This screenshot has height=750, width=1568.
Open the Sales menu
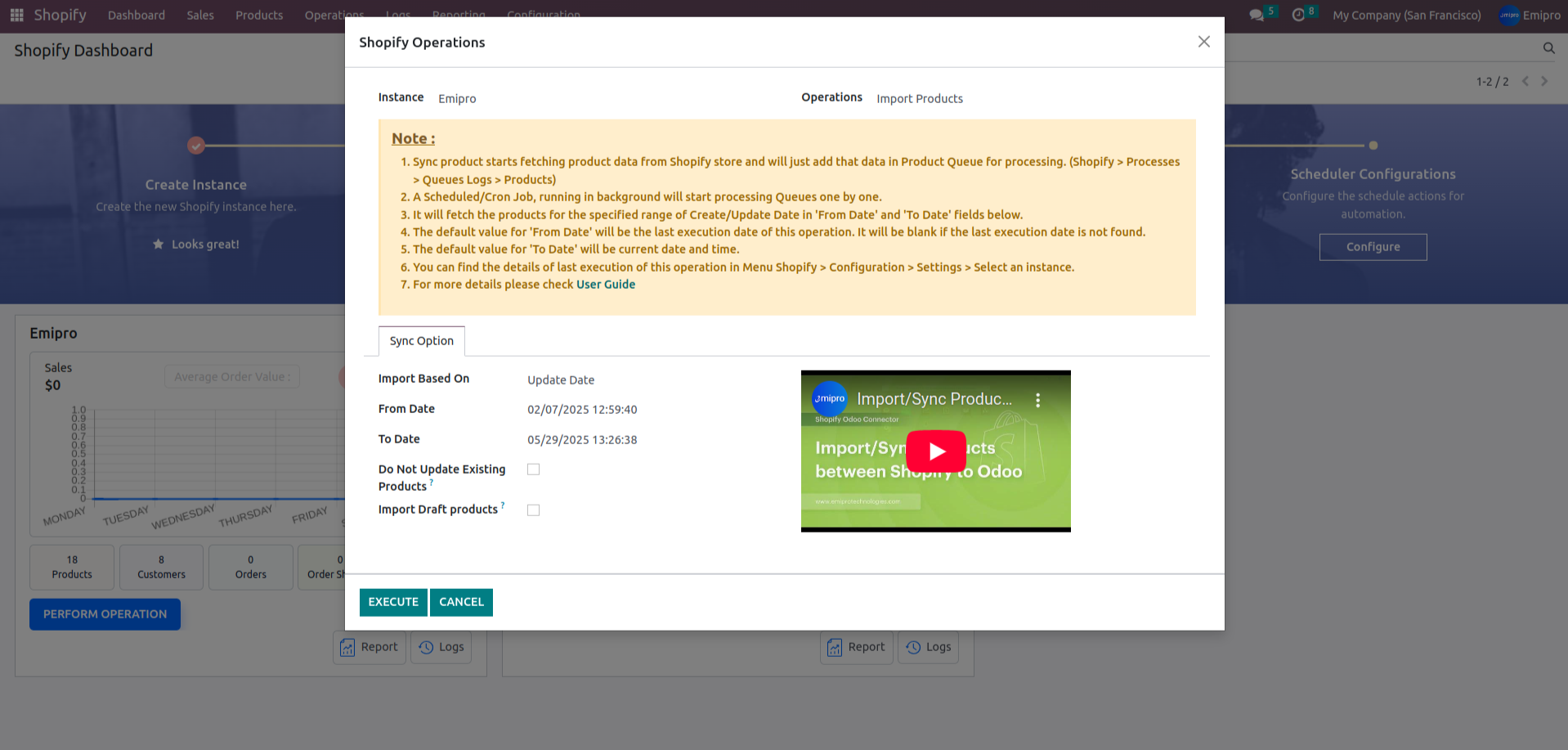tap(200, 15)
